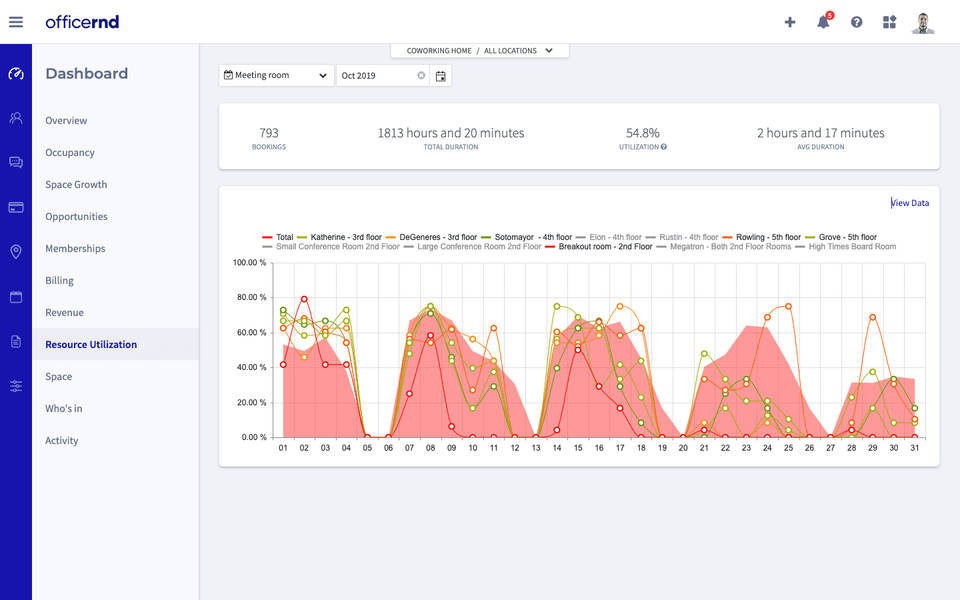Go to Occupancy in the dashboard menu
The height and width of the screenshot is (600, 960).
(x=70, y=153)
